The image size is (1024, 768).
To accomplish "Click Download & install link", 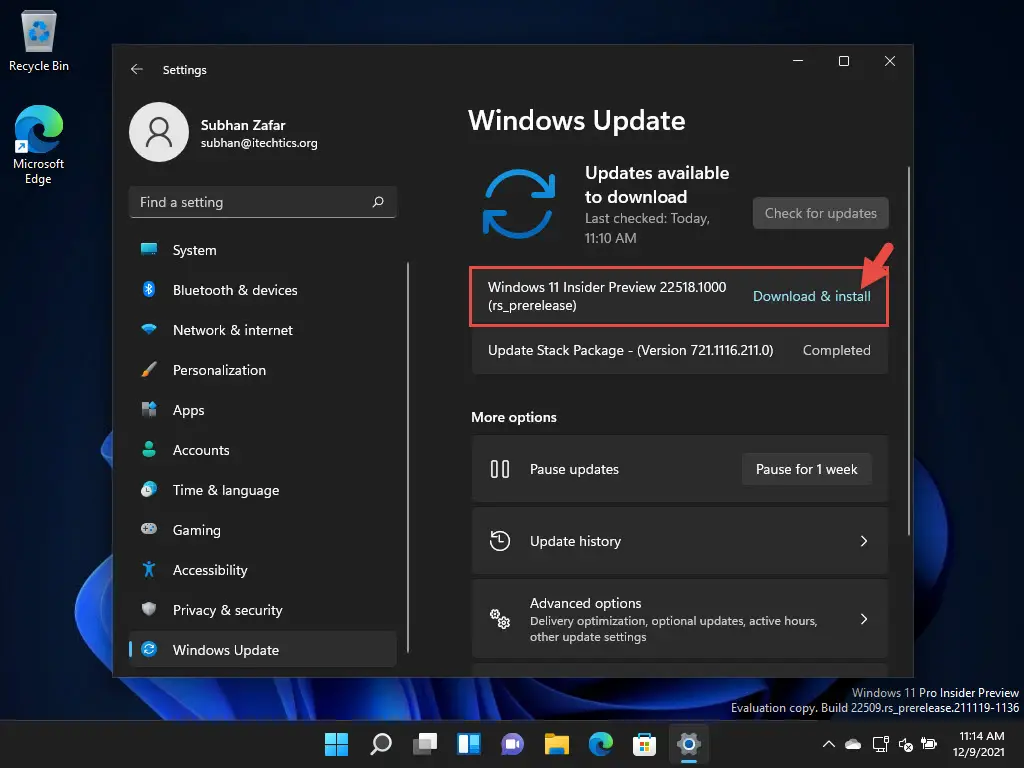I will [x=811, y=296].
